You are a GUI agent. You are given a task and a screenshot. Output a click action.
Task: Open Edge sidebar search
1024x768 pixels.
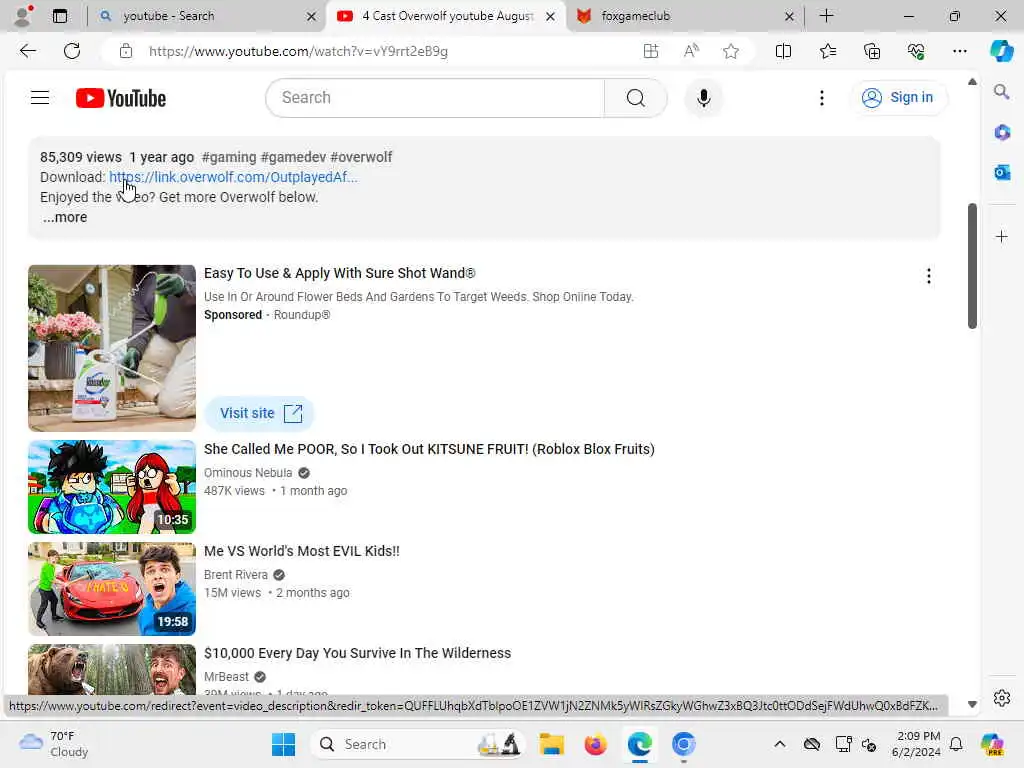click(x=1001, y=91)
